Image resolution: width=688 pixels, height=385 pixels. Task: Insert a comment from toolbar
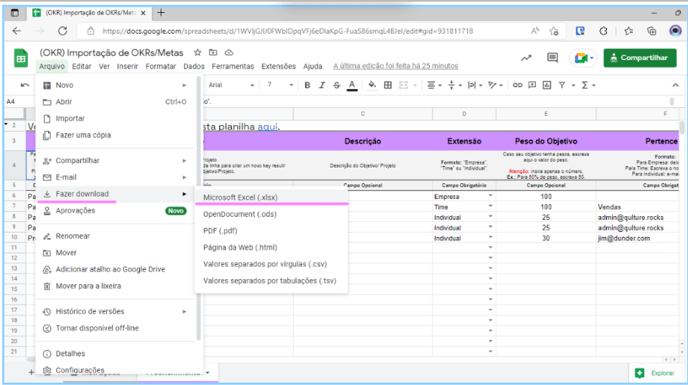tap(532, 85)
